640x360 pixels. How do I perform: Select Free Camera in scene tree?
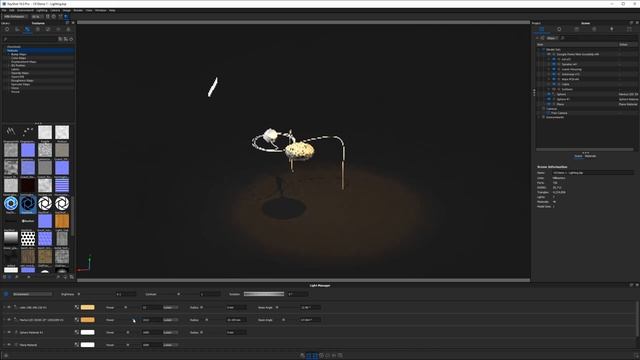click(560, 113)
